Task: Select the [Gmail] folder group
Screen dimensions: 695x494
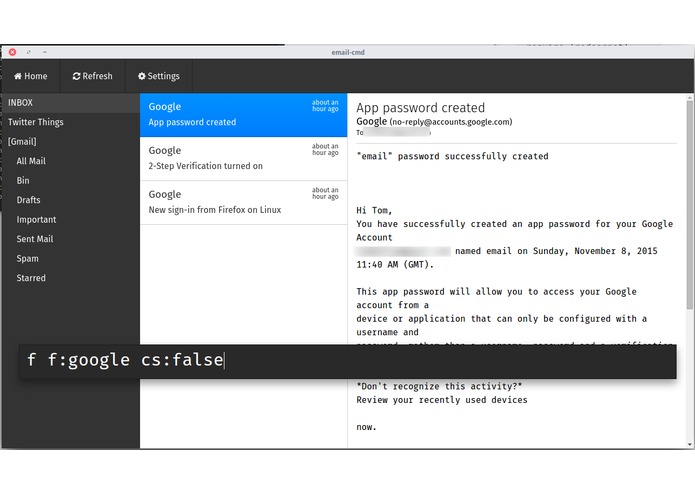Action: pyautogui.click(x=71, y=142)
